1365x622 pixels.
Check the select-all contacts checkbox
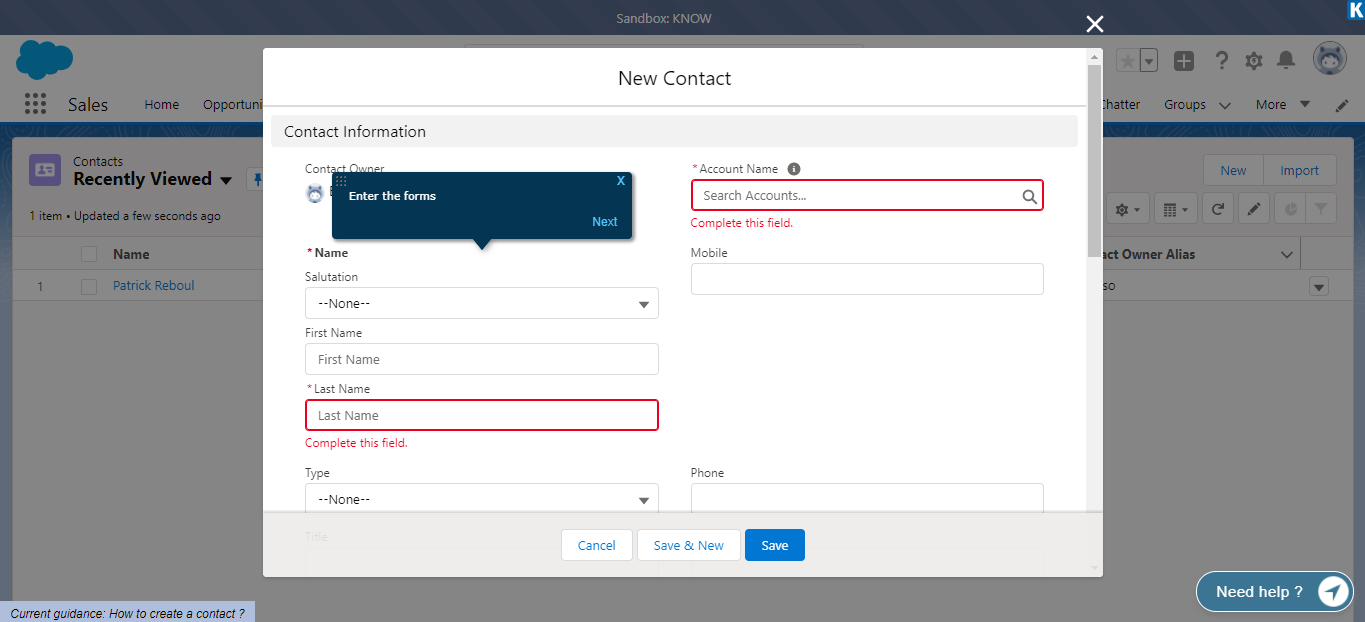[87, 253]
